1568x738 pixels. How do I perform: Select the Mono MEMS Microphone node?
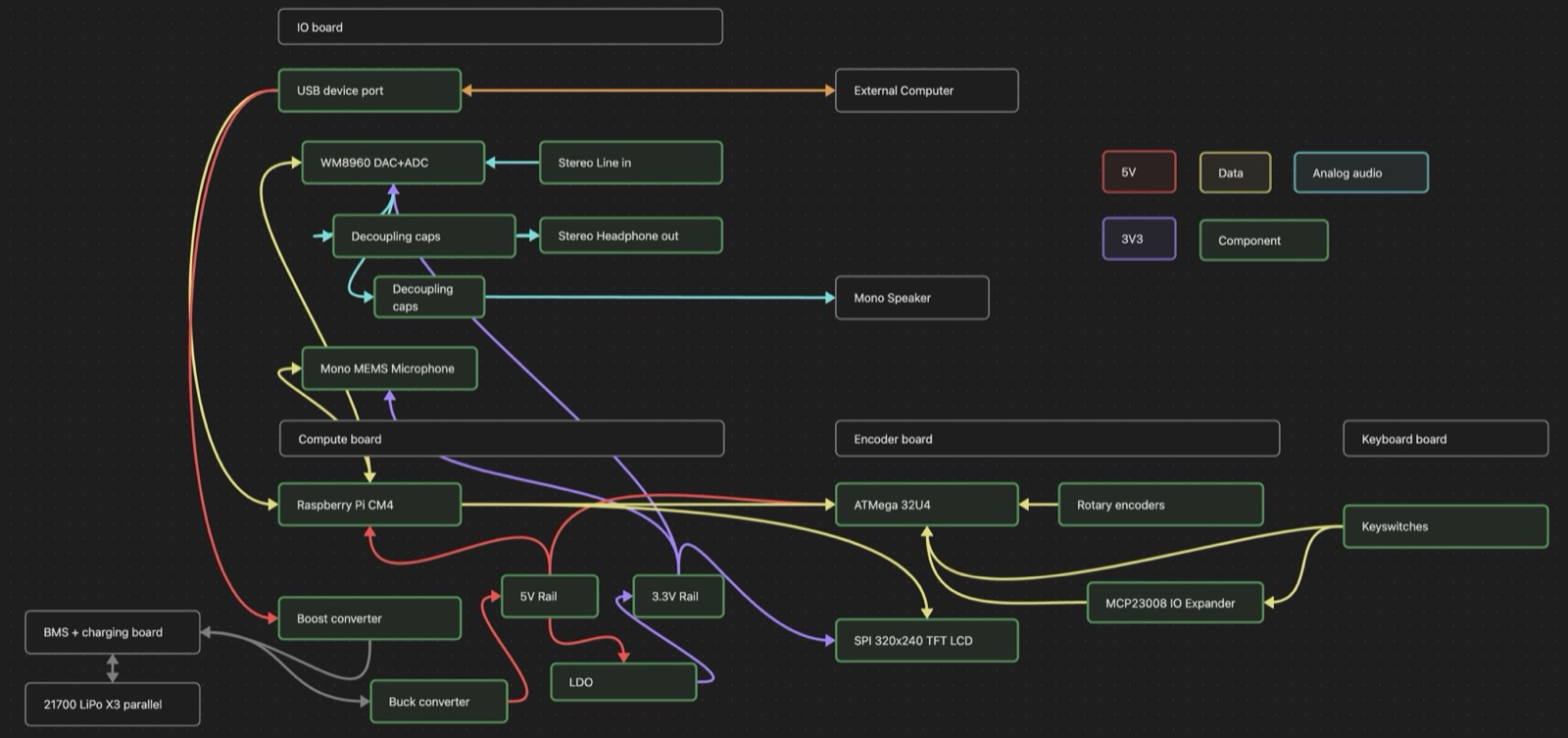[389, 369]
